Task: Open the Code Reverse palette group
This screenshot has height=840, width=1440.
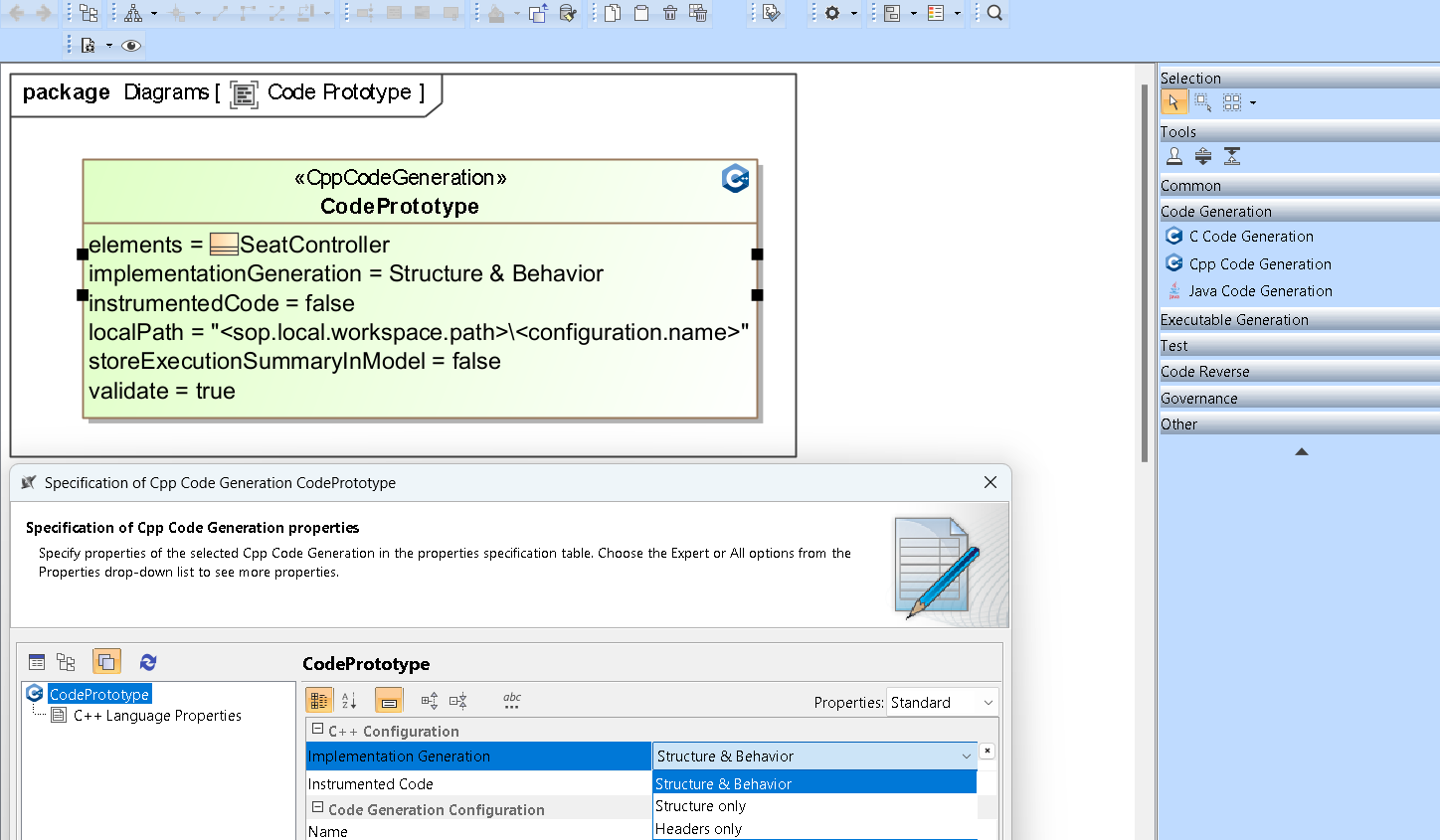Action: coord(1204,372)
